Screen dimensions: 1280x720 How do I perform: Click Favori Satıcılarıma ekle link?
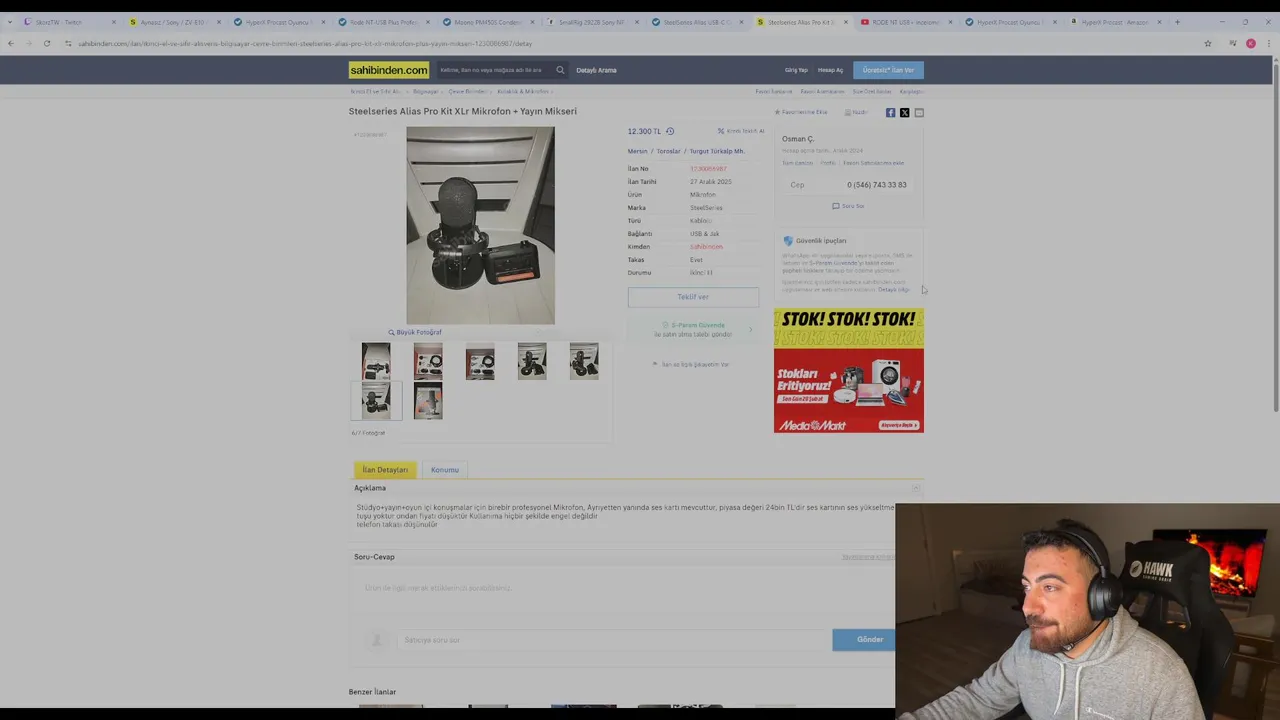[x=873, y=163]
